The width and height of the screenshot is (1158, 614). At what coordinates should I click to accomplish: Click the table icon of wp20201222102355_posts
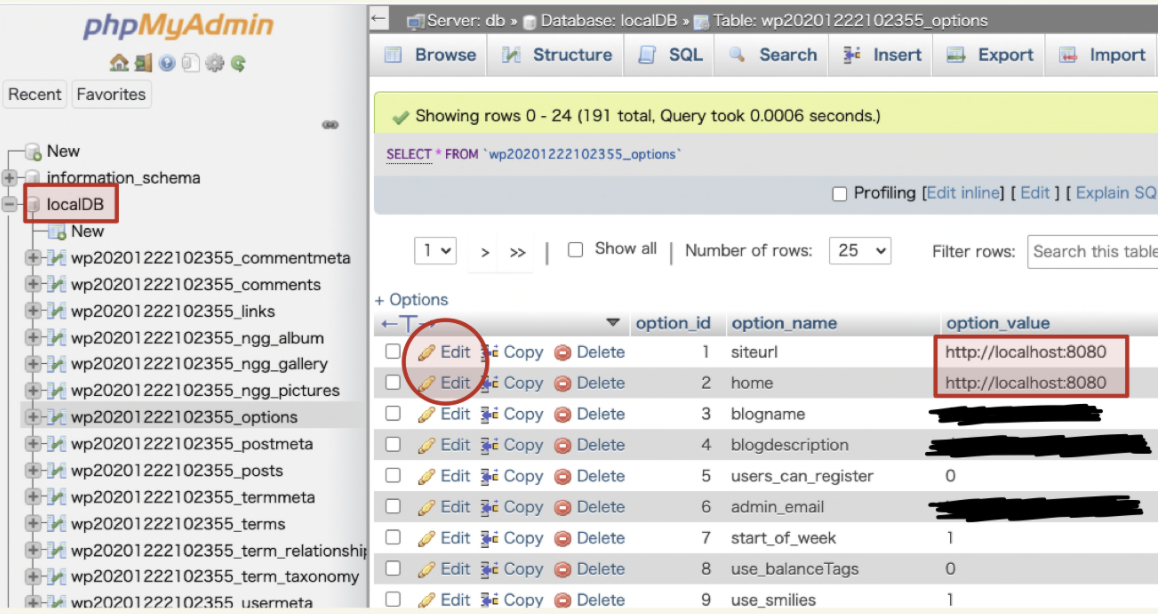pyautogui.click(x=57, y=471)
